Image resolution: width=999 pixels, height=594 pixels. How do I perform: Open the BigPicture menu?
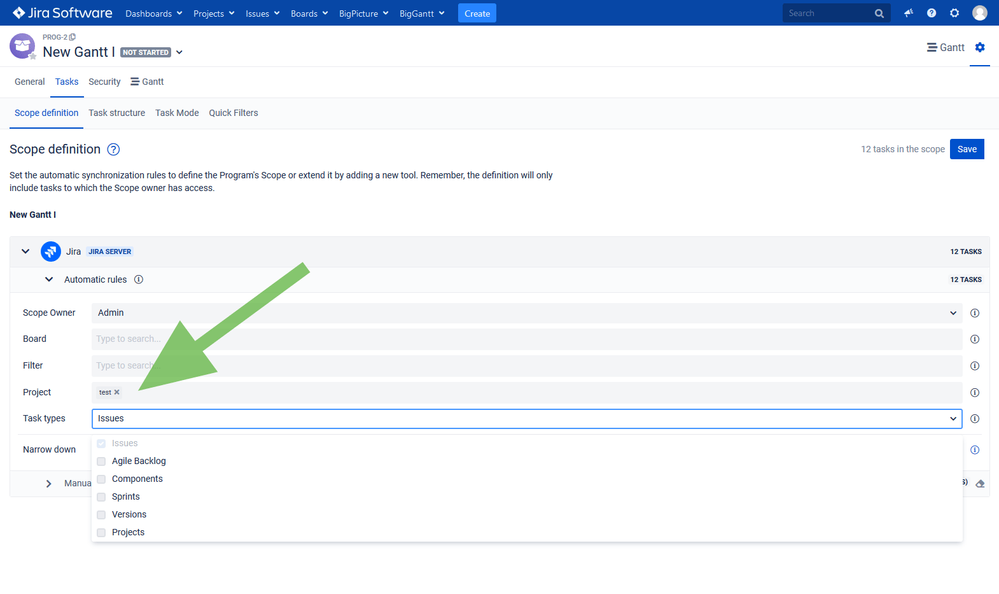(363, 13)
